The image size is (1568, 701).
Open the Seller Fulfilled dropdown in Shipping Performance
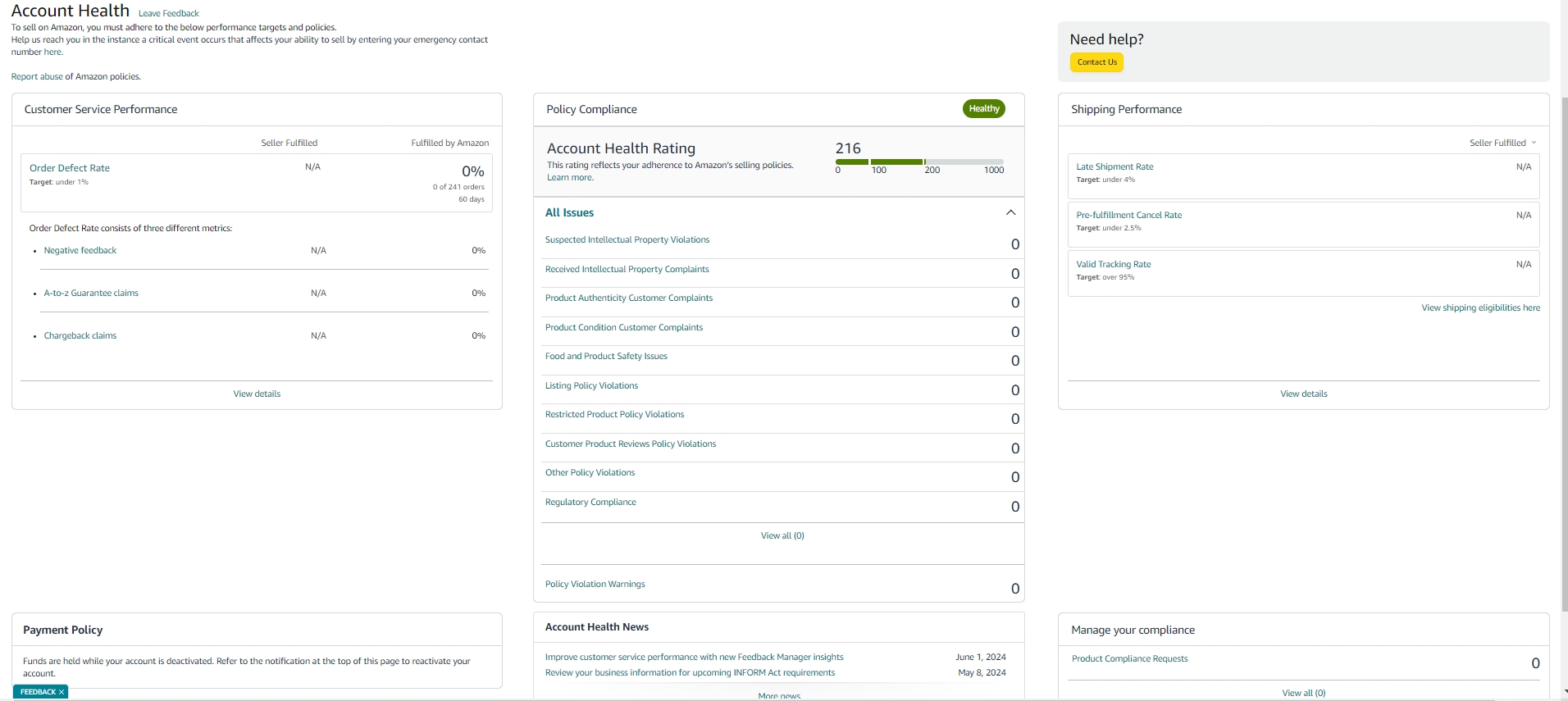tap(1502, 143)
